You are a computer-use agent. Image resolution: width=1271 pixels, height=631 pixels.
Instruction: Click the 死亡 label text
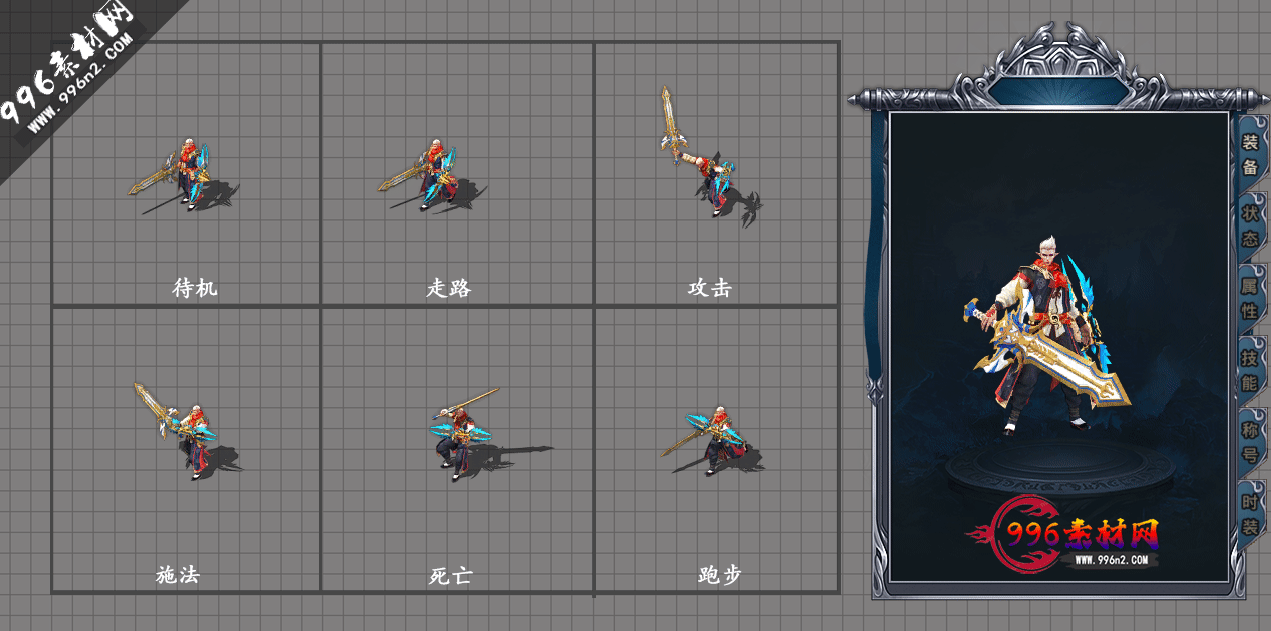point(450,576)
